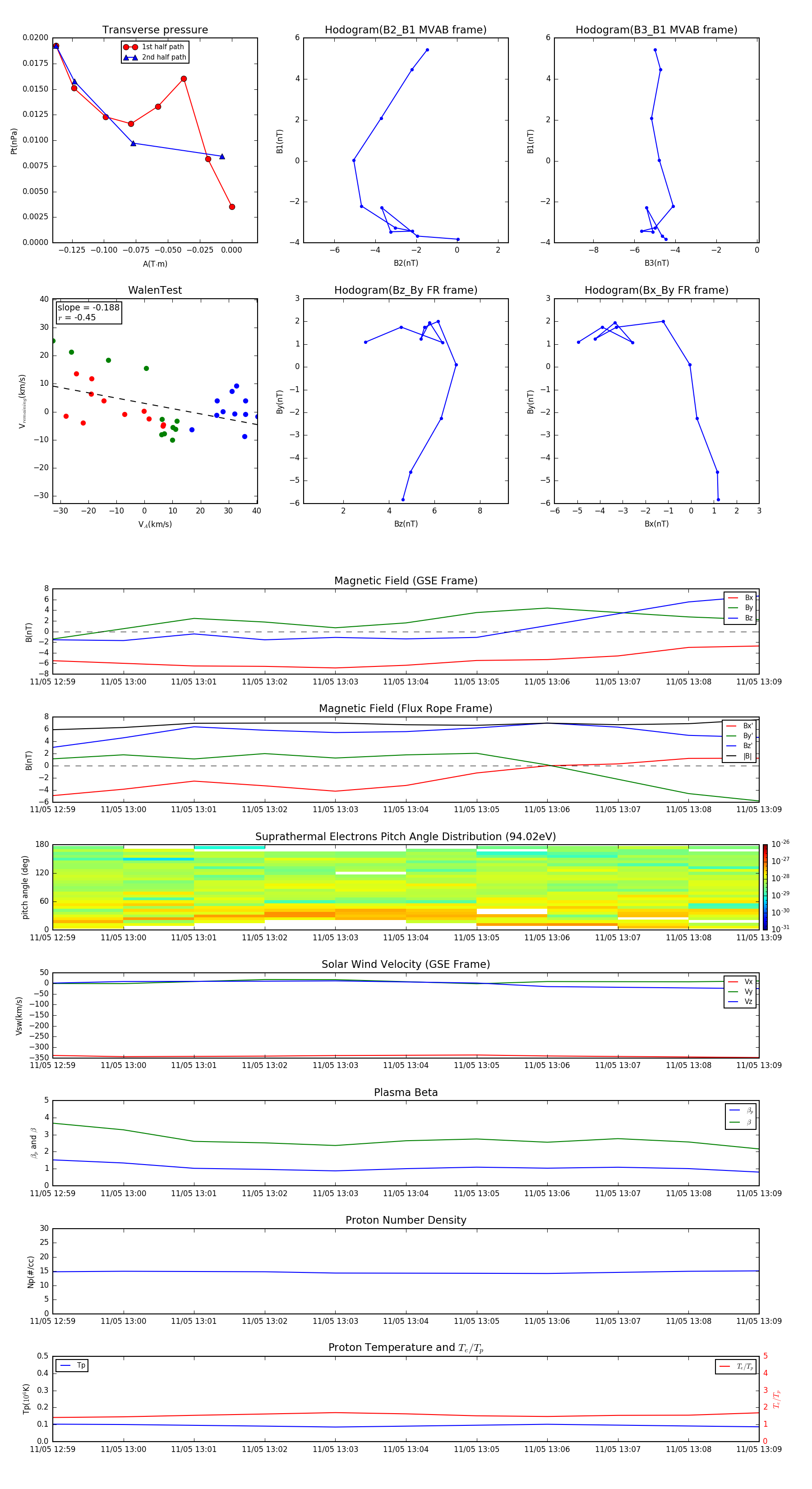Click the 'Transverse pressure' plot title
The width and height of the screenshot is (812, 1489).
point(155,30)
